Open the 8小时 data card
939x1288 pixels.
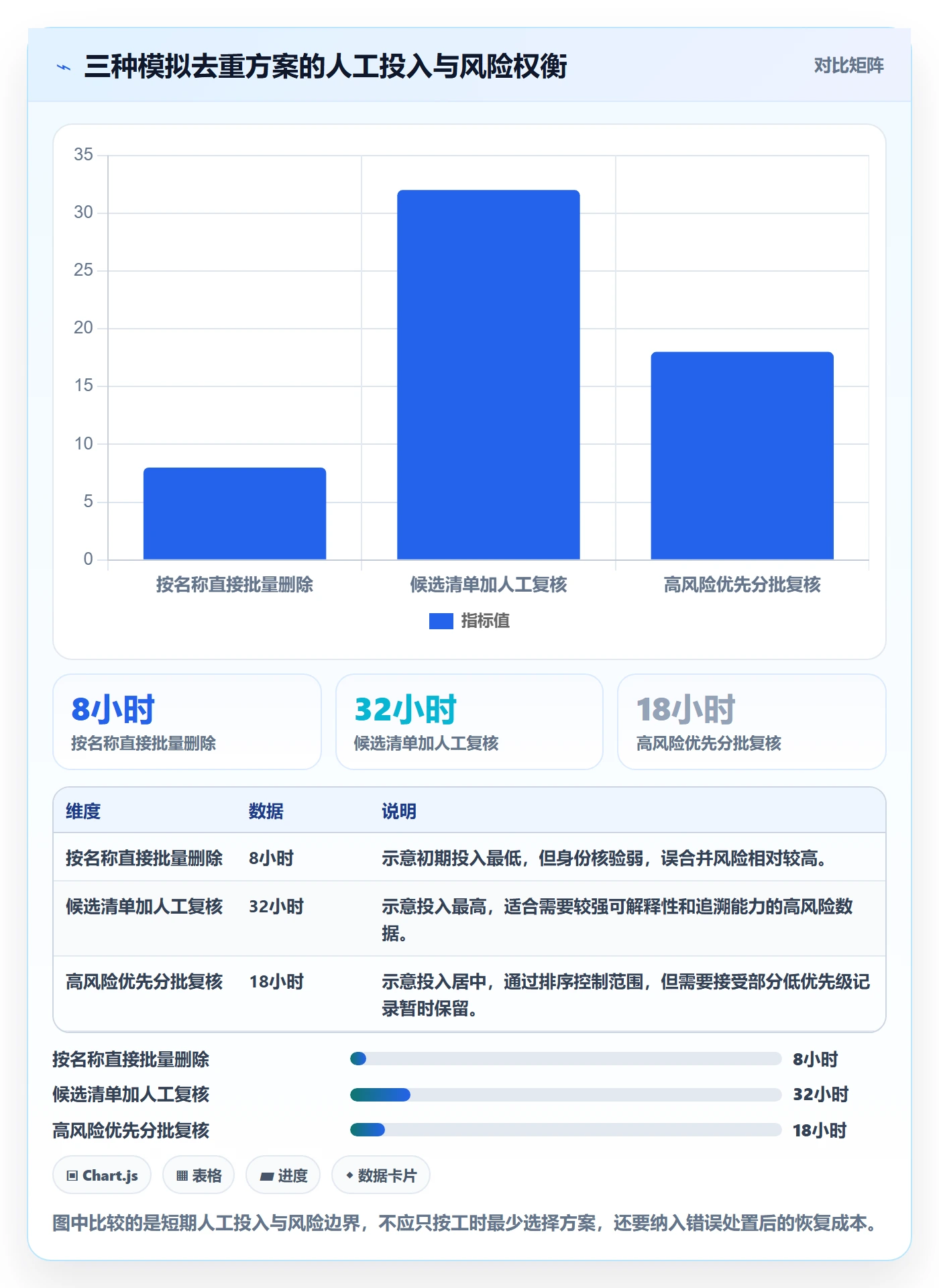pyautogui.click(x=187, y=722)
